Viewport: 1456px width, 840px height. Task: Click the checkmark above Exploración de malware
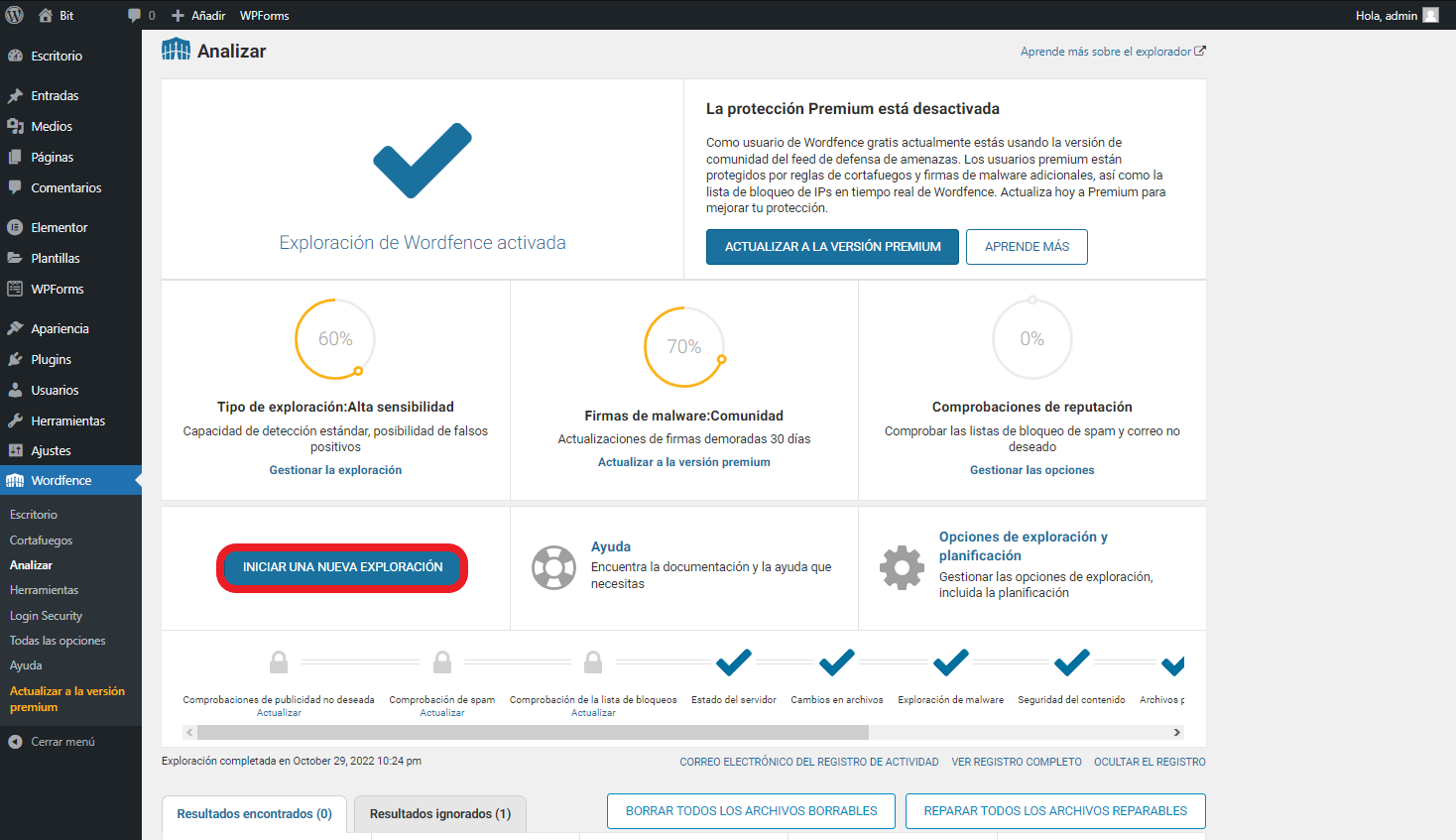tap(951, 661)
